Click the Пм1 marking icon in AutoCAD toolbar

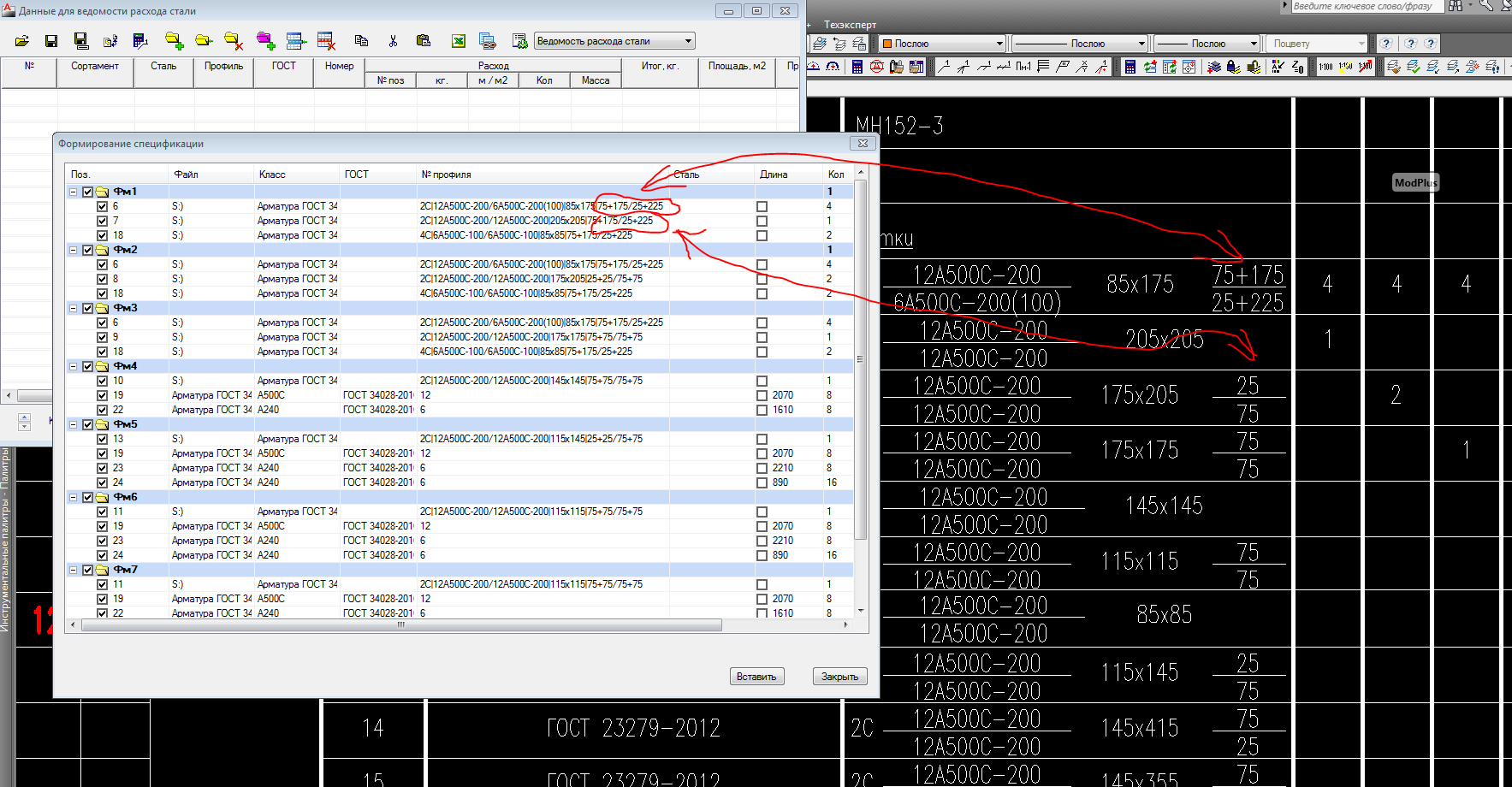pos(1023,67)
